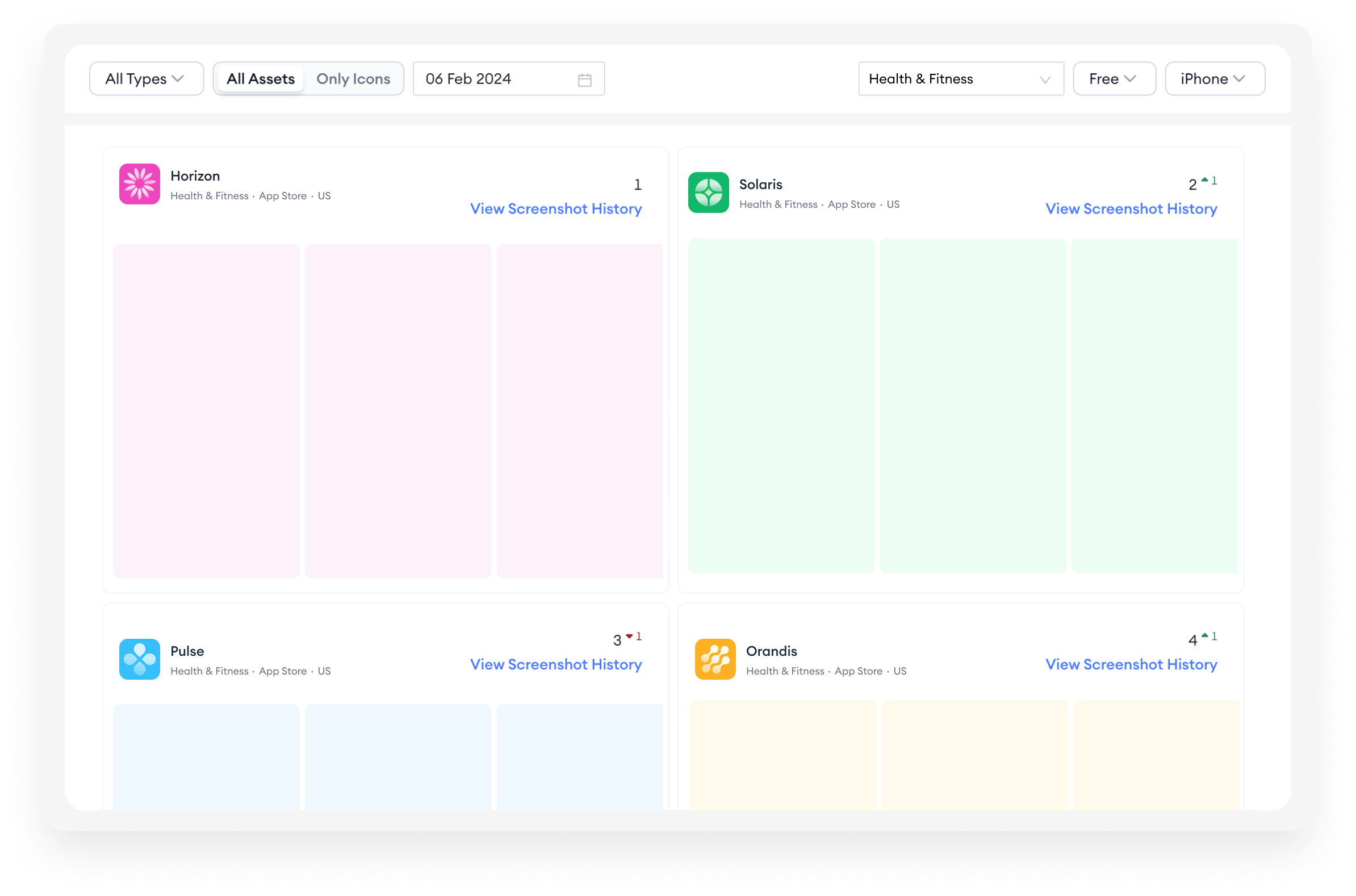Open Horizon's second pink screenshot thumbnail

(x=397, y=411)
